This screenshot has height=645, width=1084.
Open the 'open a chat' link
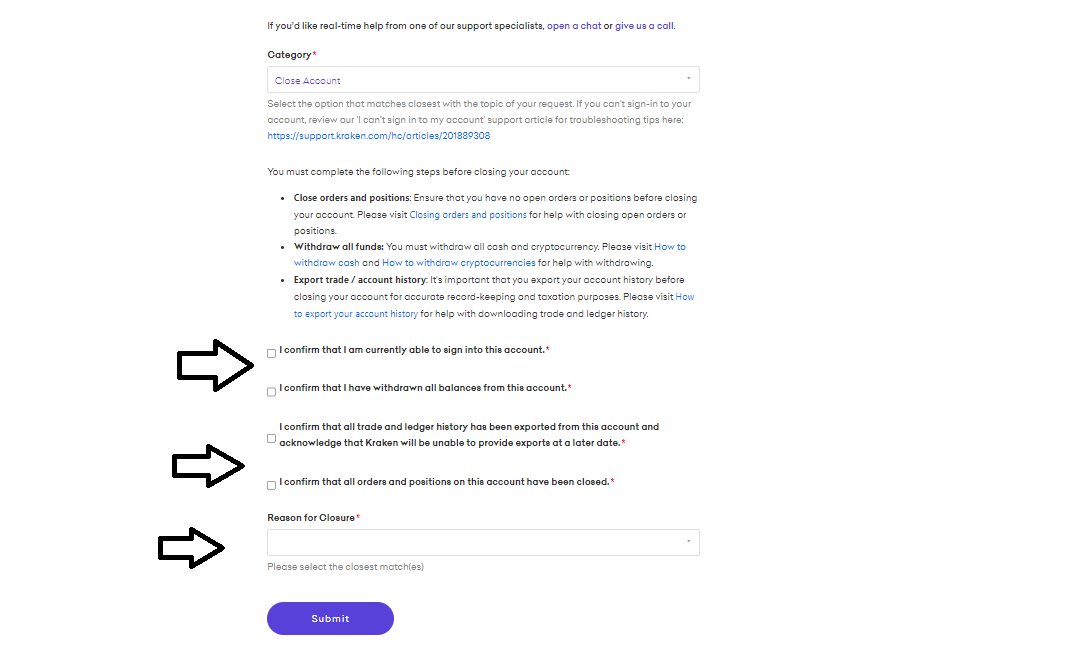coord(574,25)
